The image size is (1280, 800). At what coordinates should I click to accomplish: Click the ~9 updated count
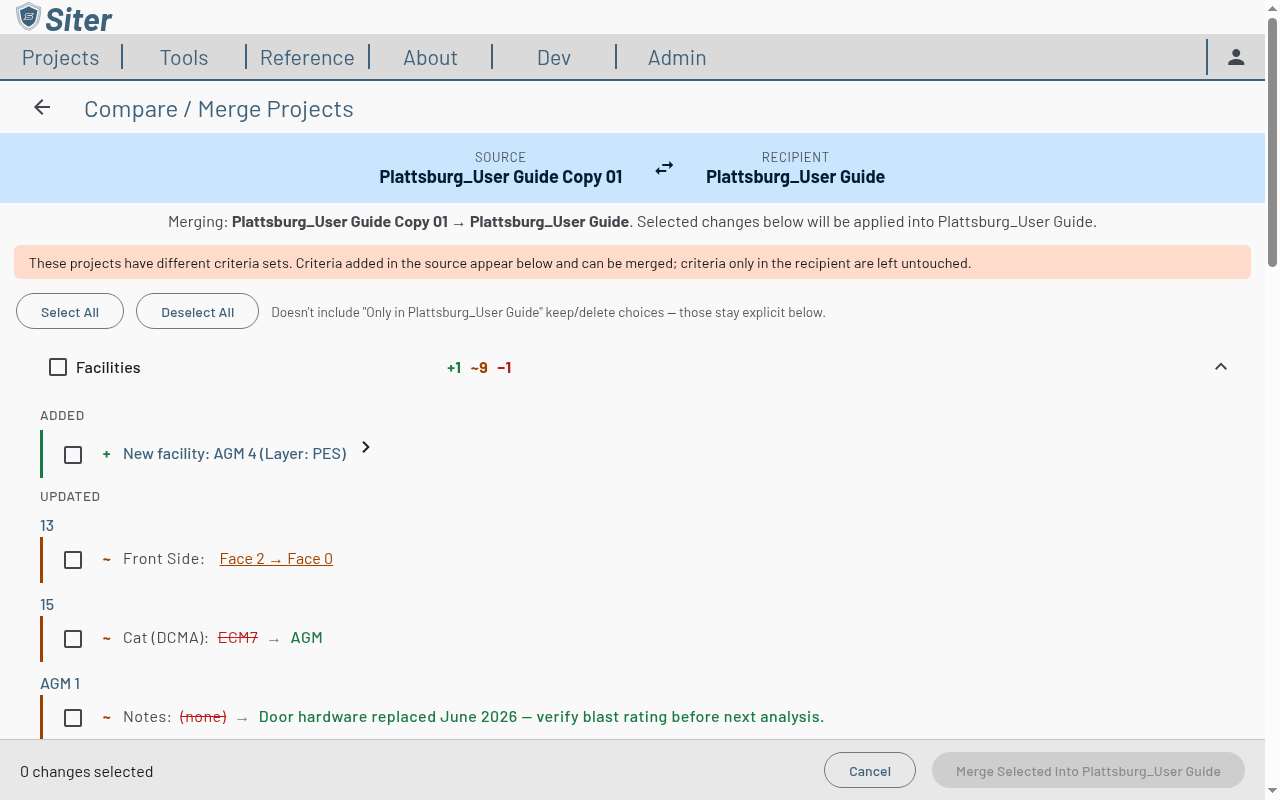point(479,368)
